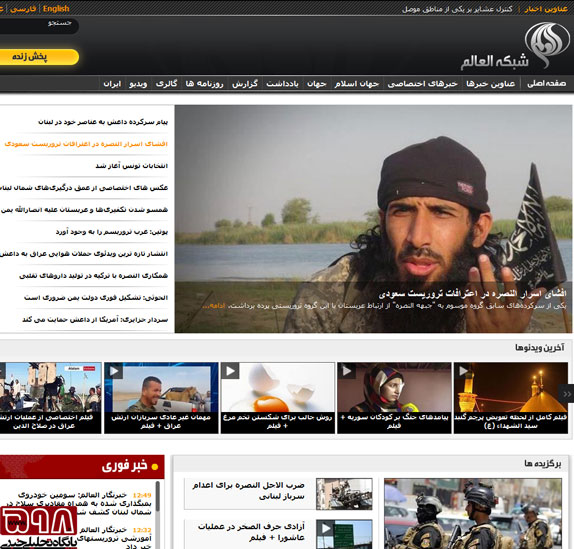This screenshot has width=574, height=549.
Task: Open the صفحه اصلی menu item
Action: pos(547,84)
